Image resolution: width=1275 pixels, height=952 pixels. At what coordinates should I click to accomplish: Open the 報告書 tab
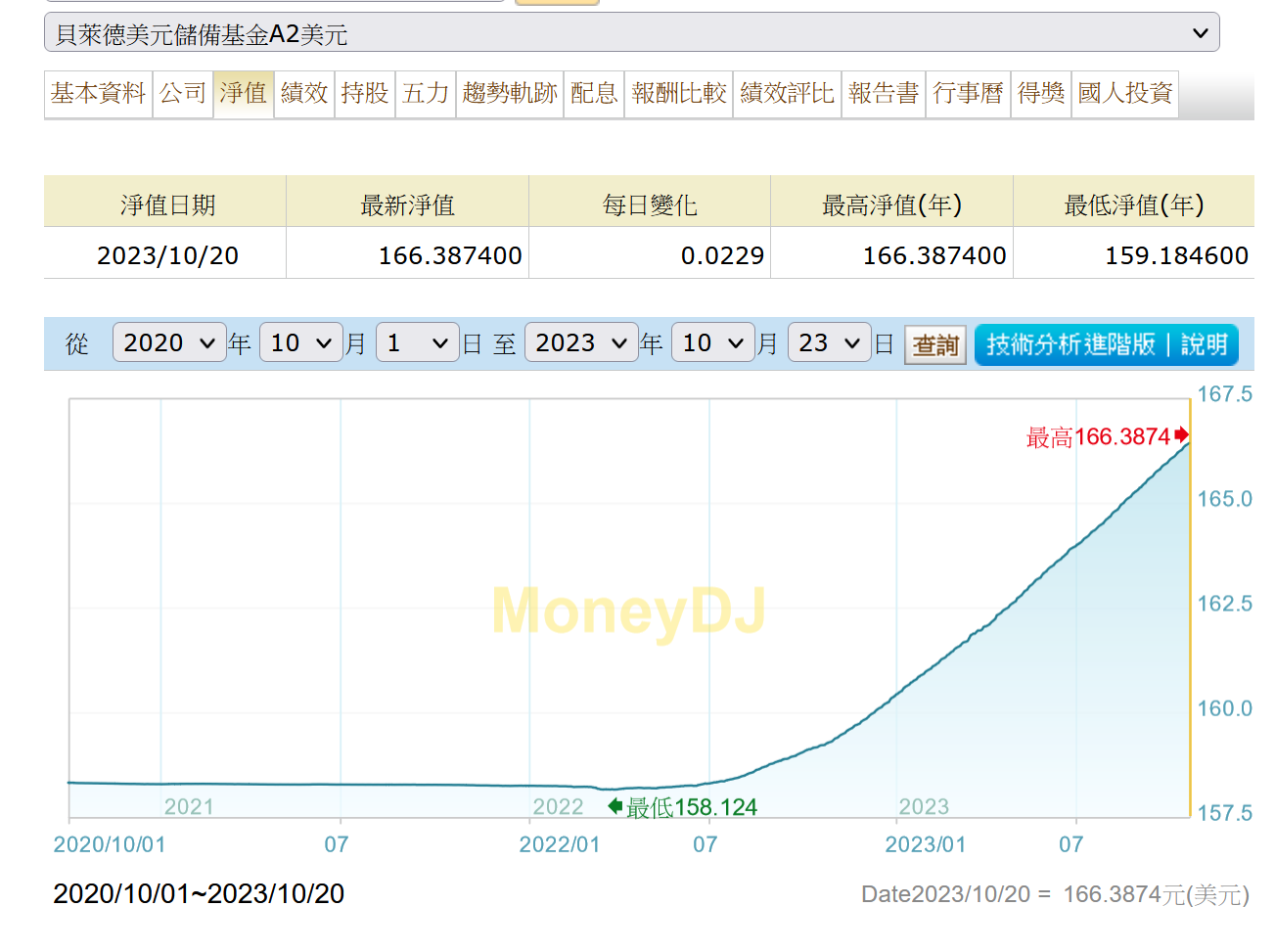884,94
